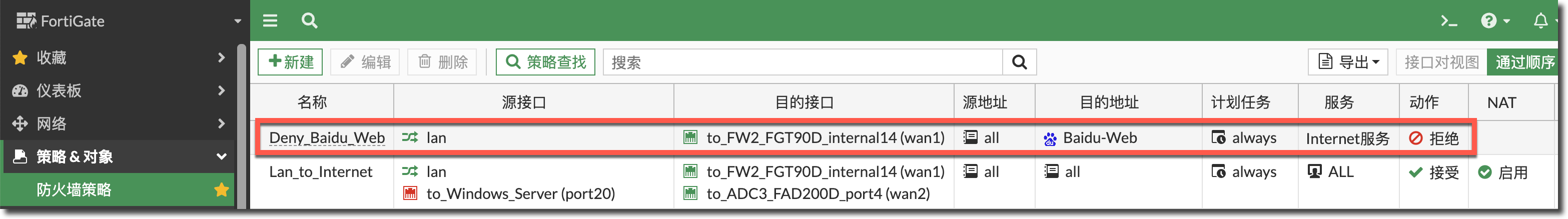Click the 新建 button
Viewport: 1568px width, 219px height.
point(290,62)
